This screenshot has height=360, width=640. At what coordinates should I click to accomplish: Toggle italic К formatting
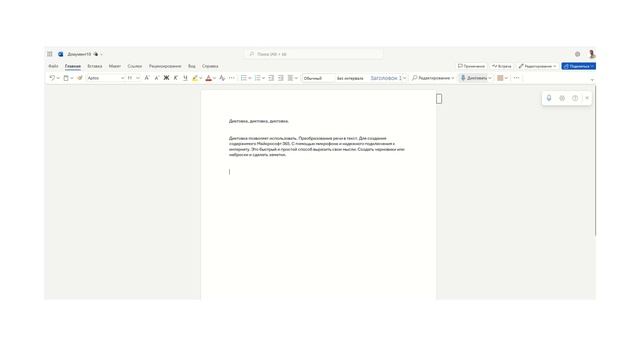point(176,78)
